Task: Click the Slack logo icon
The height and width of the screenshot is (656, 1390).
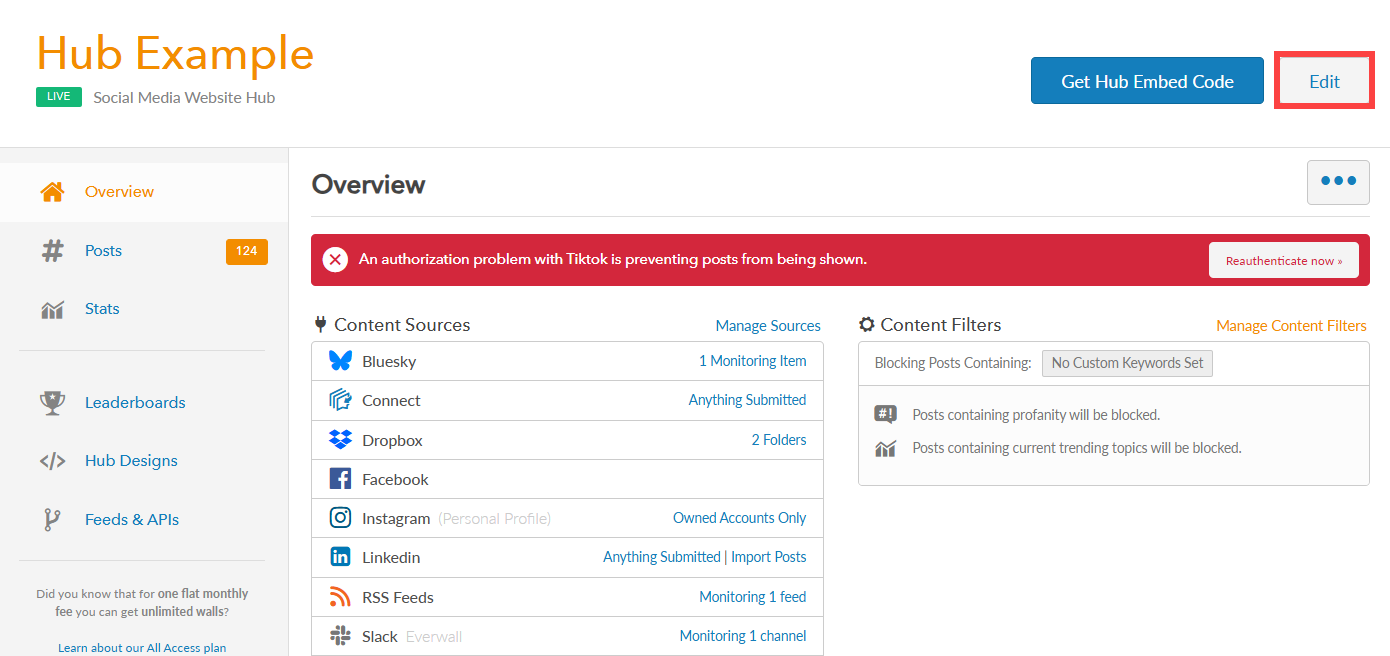Action: pyautogui.click(x=340, y=636)
